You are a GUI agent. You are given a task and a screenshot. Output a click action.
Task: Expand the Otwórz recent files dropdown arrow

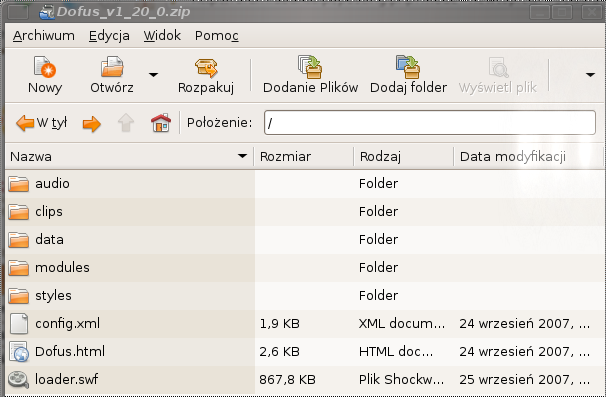[153, 75]
